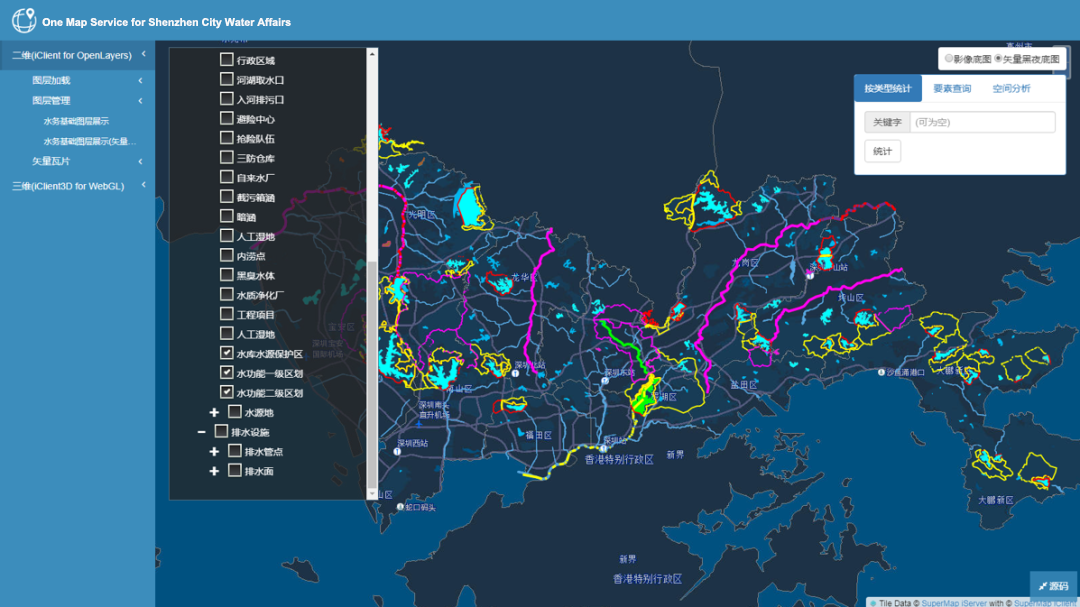
Task: Click the 沙鱼涌港口 port marker on the map
Action: coord(881,372)
